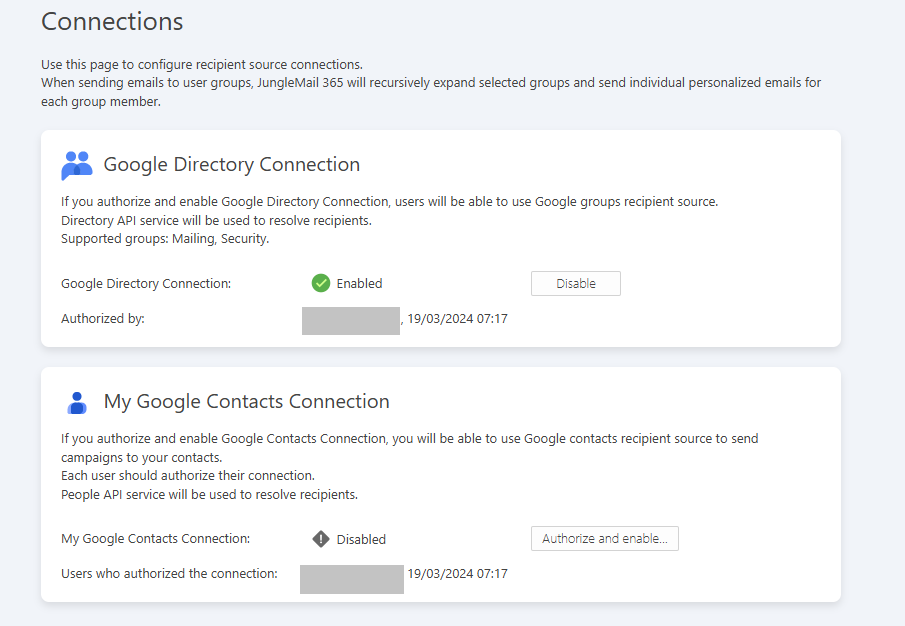Screen dimensions: 905x626
Task: Click 'Each user should authorize their connection.' text
Action: click(x=188, y=475)
